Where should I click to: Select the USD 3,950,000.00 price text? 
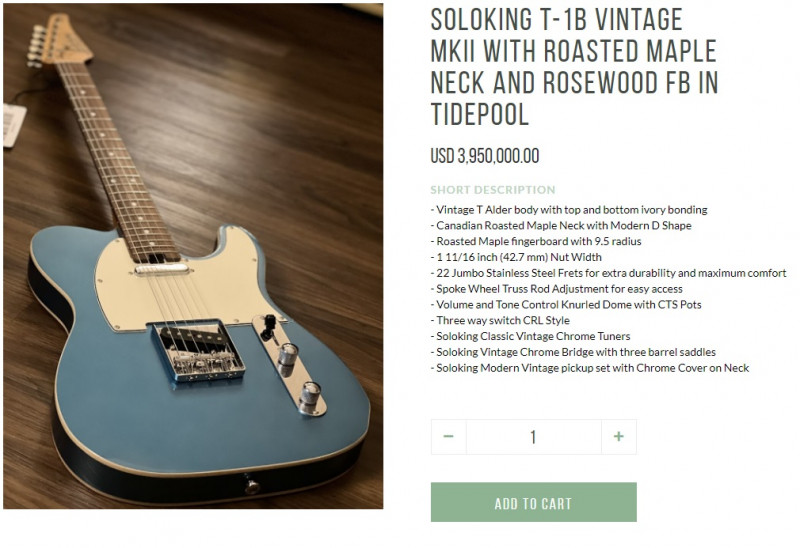pyautogui.click(x=485, y=156)
